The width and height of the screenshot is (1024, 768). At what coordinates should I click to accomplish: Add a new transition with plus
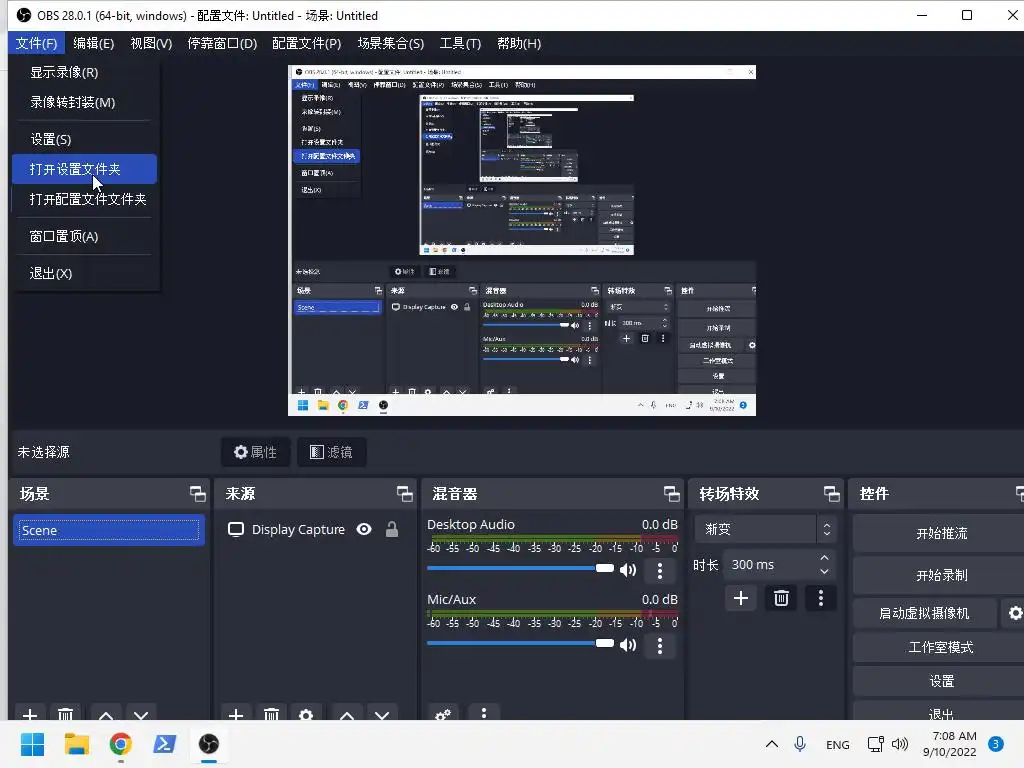point(741,598)
